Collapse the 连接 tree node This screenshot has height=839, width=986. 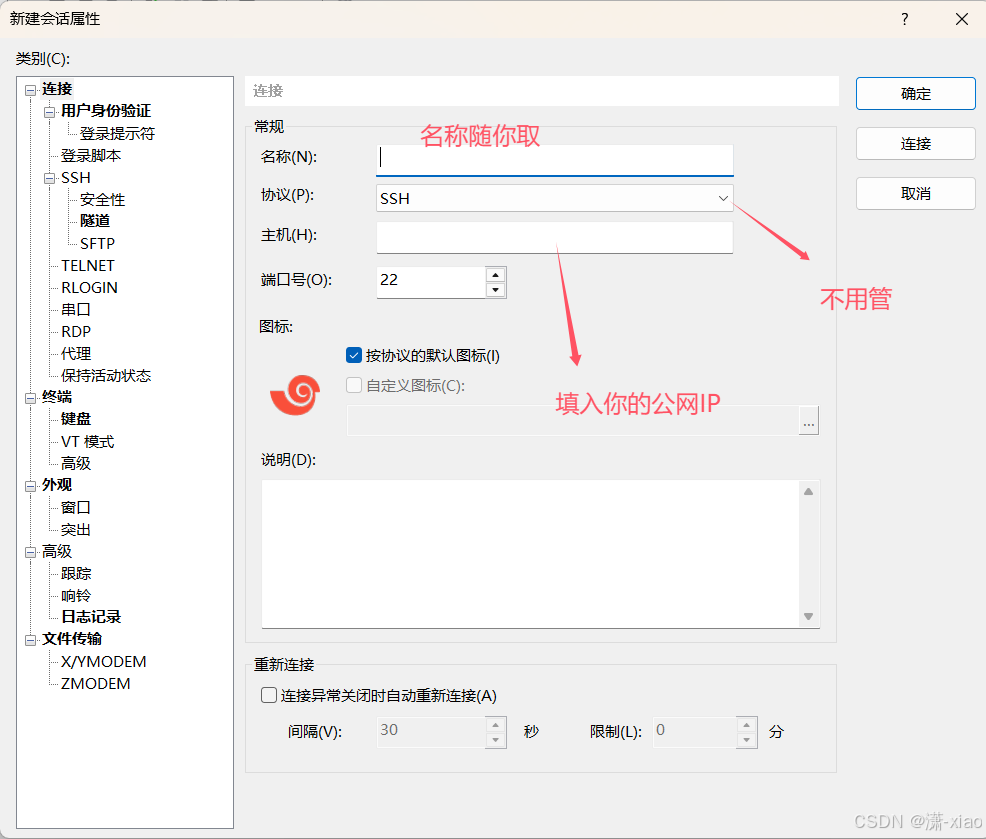(30, 90)
